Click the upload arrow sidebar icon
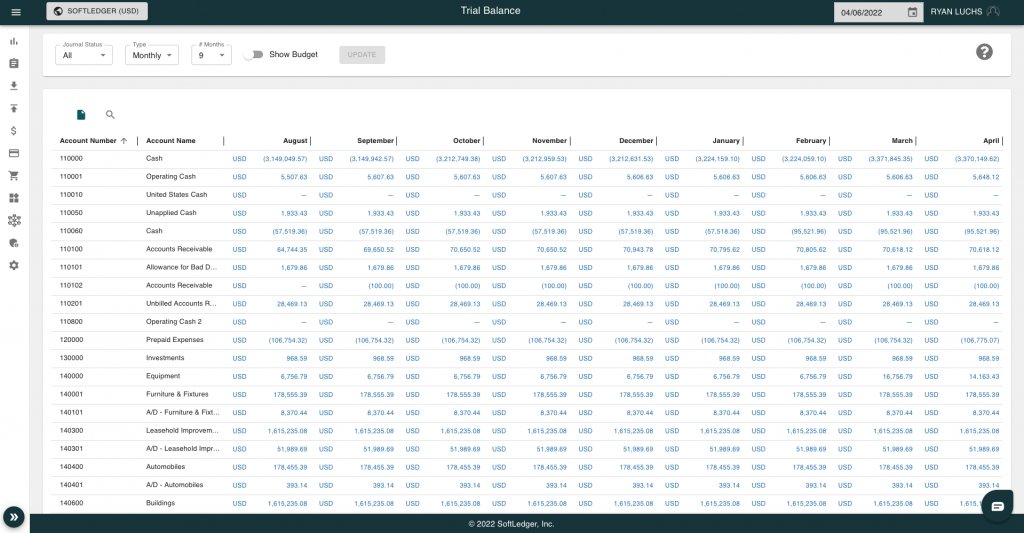Viewport: 1024px width, 533px height. click(14, 108)
